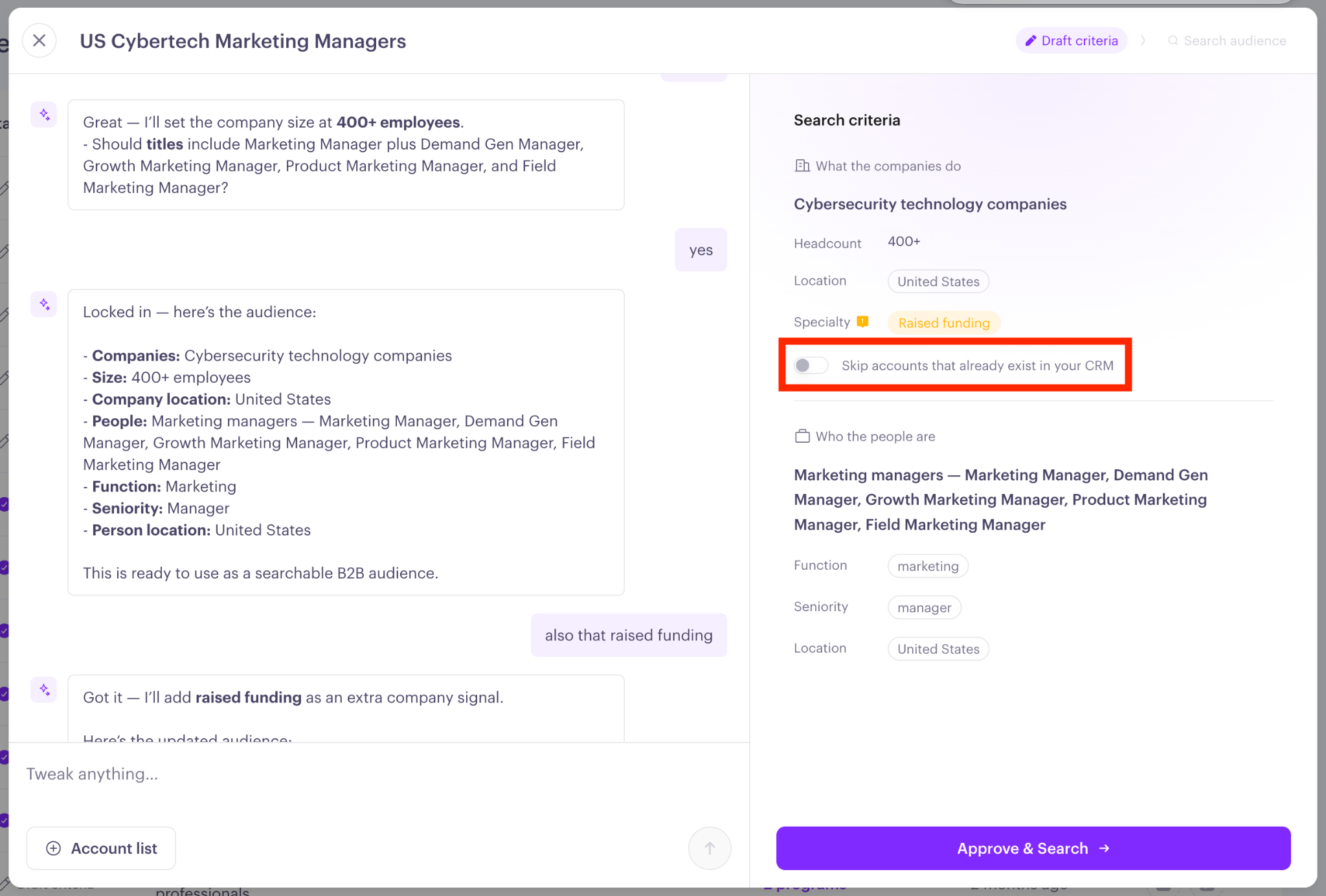Image resolution: width=1326 pixels, height=896 pixels.
Task: Open the Account list button
Action: [x=101, y=848]
